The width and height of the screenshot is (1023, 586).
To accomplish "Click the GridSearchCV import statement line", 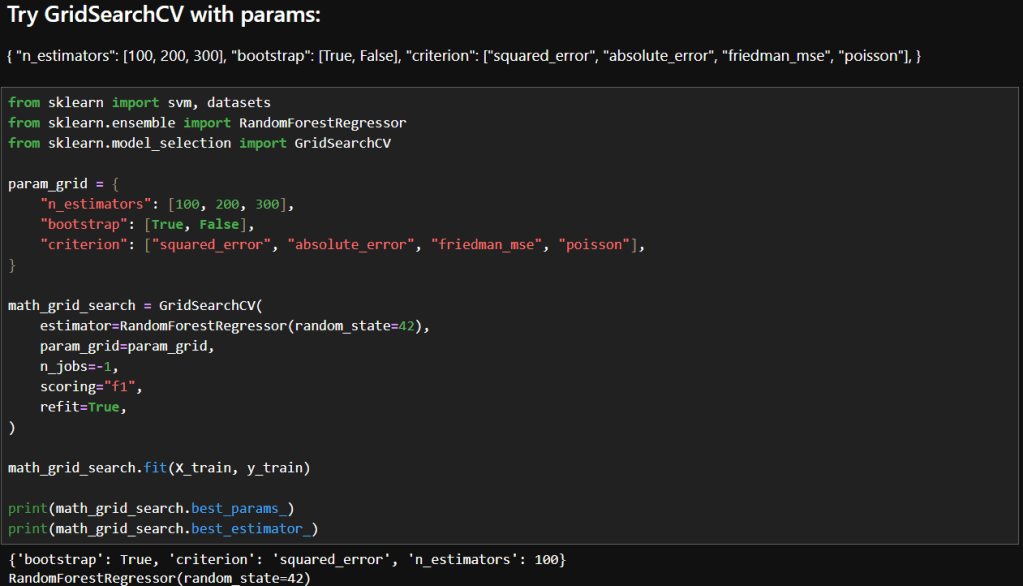I will point(199,143).
